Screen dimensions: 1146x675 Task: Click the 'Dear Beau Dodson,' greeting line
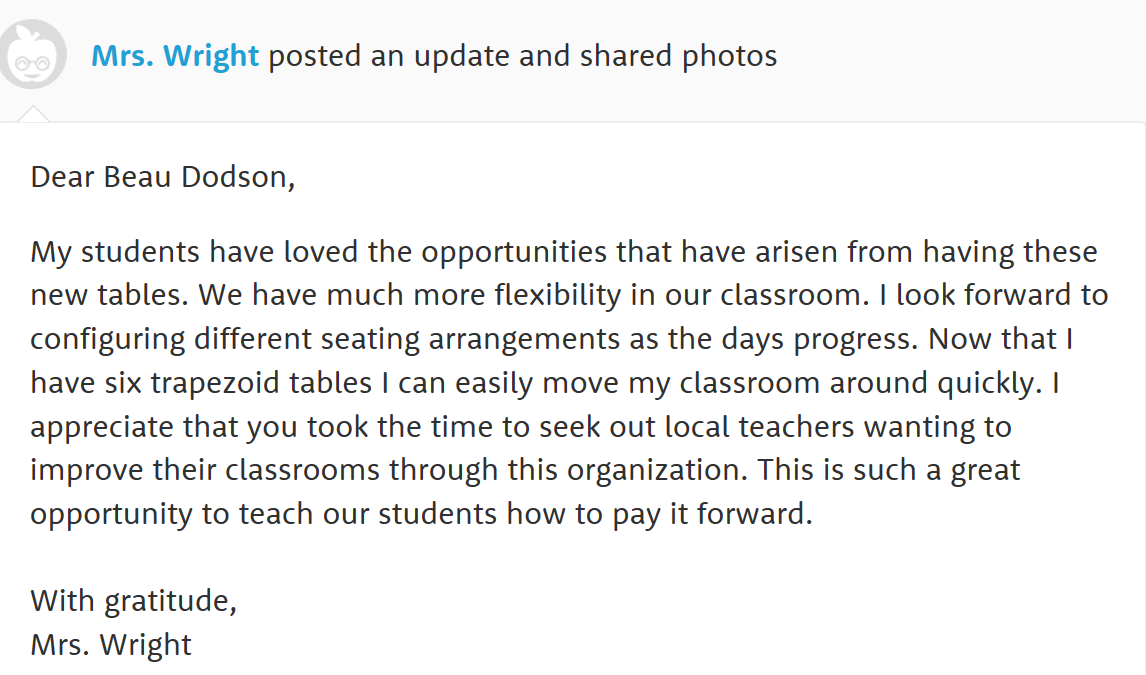[x=162, y=178]
